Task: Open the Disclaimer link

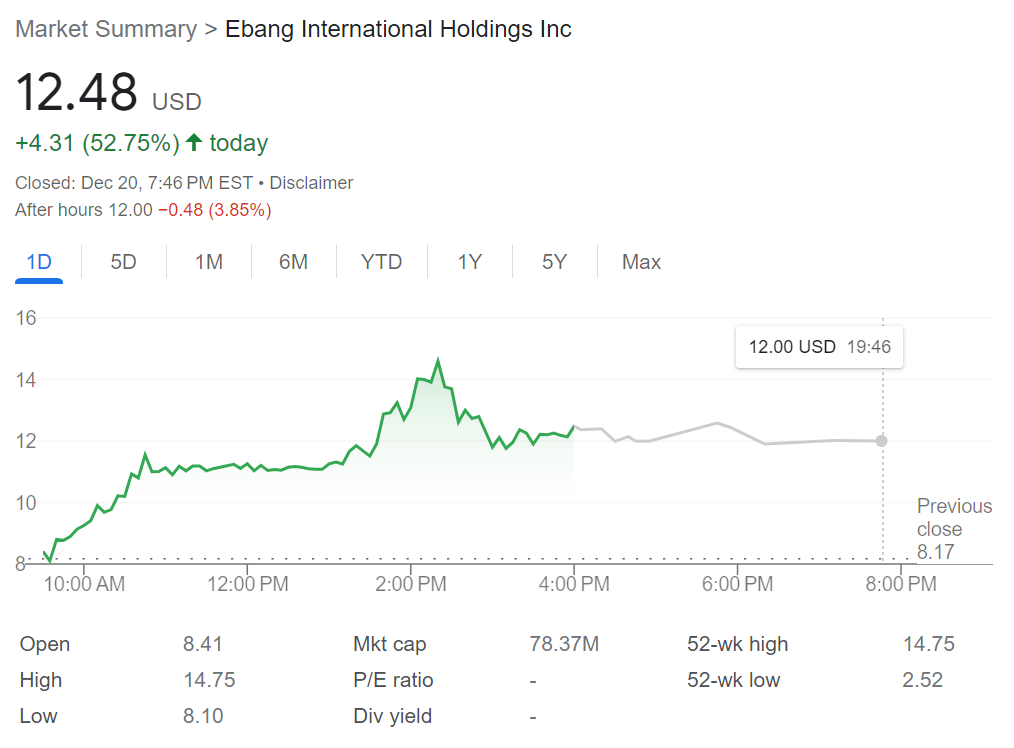Action: [x=311, y=183]
